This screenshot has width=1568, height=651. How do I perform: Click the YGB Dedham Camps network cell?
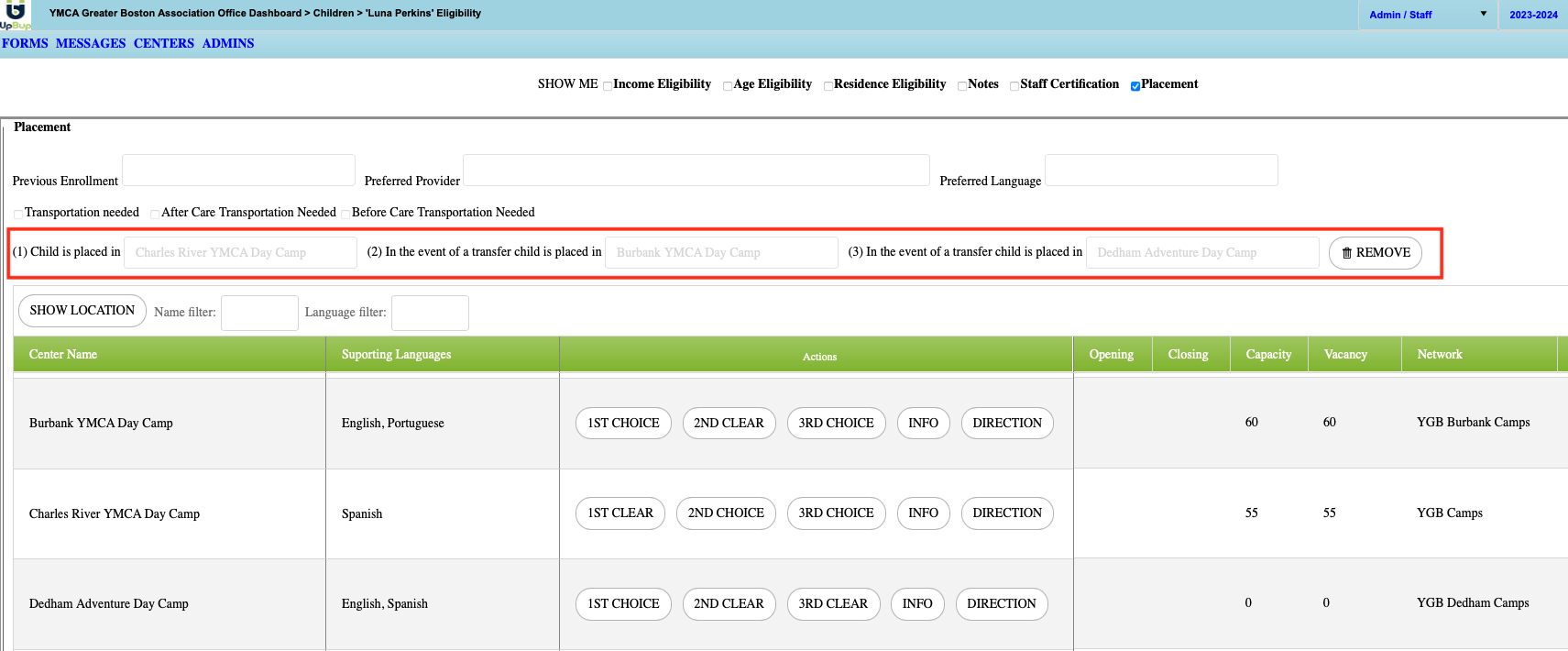coord(1473,602)
